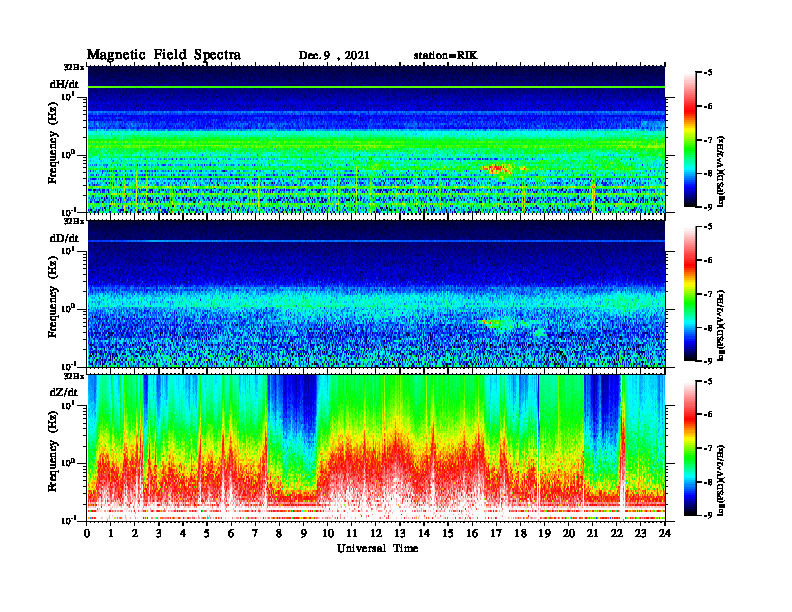The image size is (792, 612).
Task: Click the color bar beside the dZ/dt panel
Action: (x=690, y=448)
